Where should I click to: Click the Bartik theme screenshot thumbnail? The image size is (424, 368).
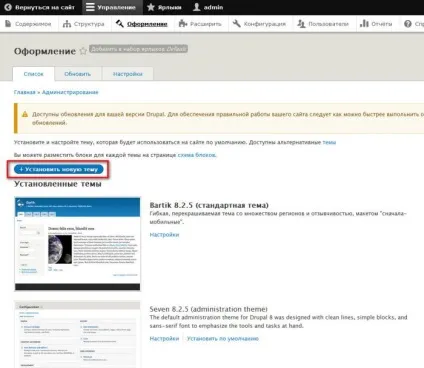pyautogui.click(x=77, y=244)
